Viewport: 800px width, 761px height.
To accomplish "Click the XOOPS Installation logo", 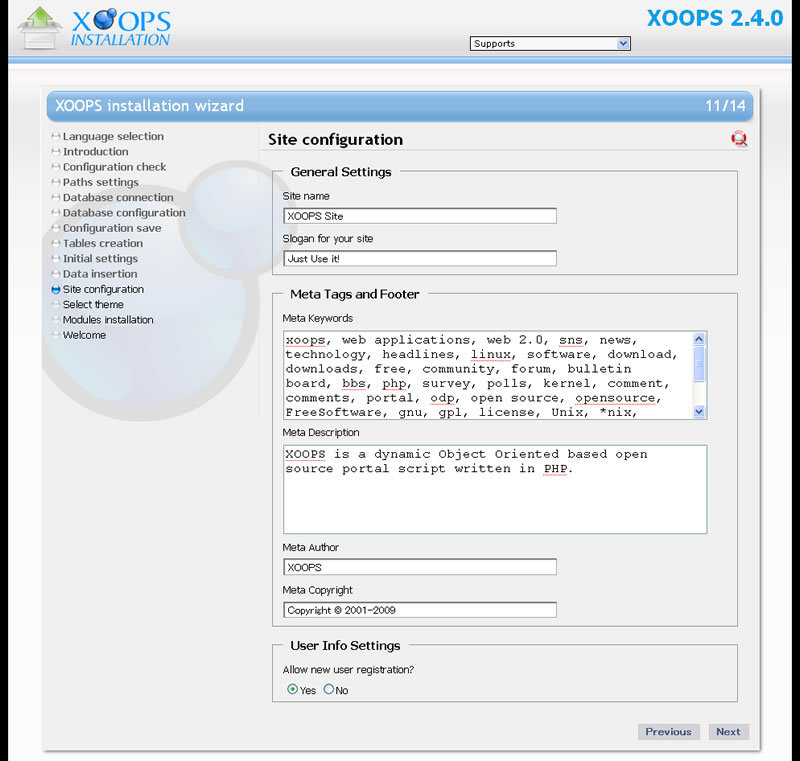I will pyautogui.click(x=95, y=28).
